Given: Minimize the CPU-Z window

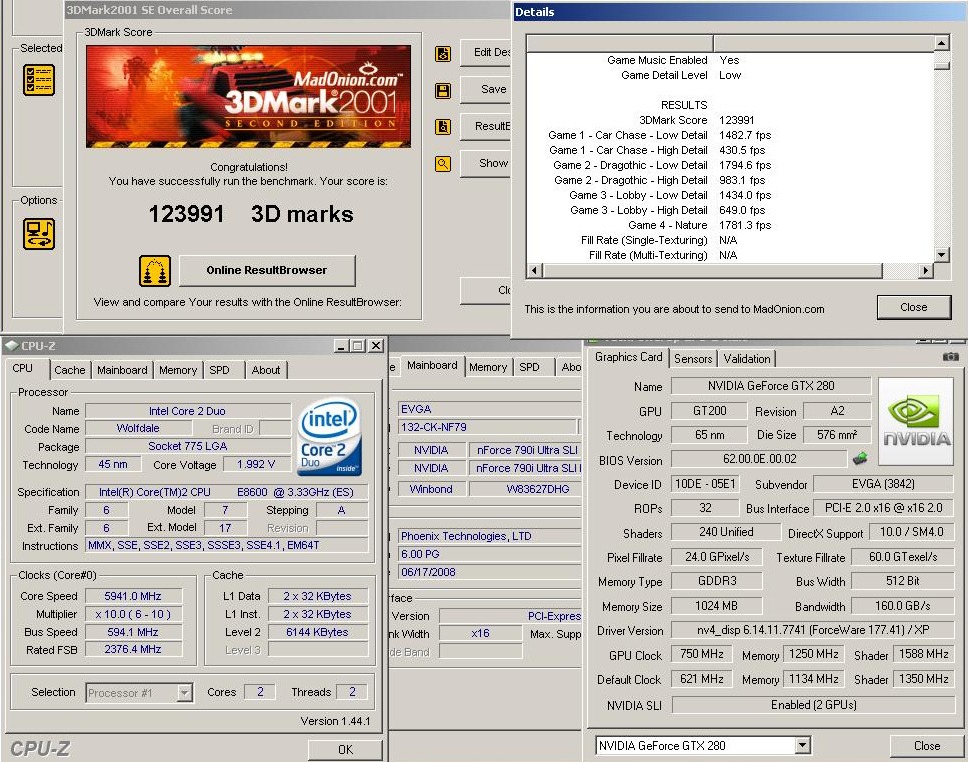Looking at the screenshot, I should click(x=341, y=346).
